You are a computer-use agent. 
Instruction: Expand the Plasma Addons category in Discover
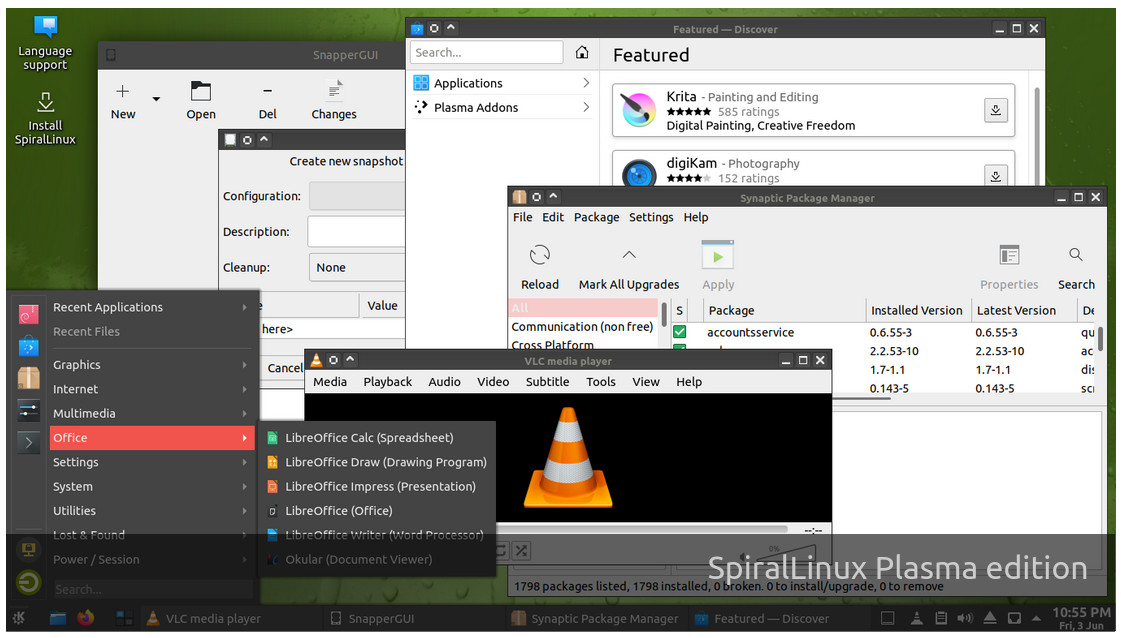(503, 107)
